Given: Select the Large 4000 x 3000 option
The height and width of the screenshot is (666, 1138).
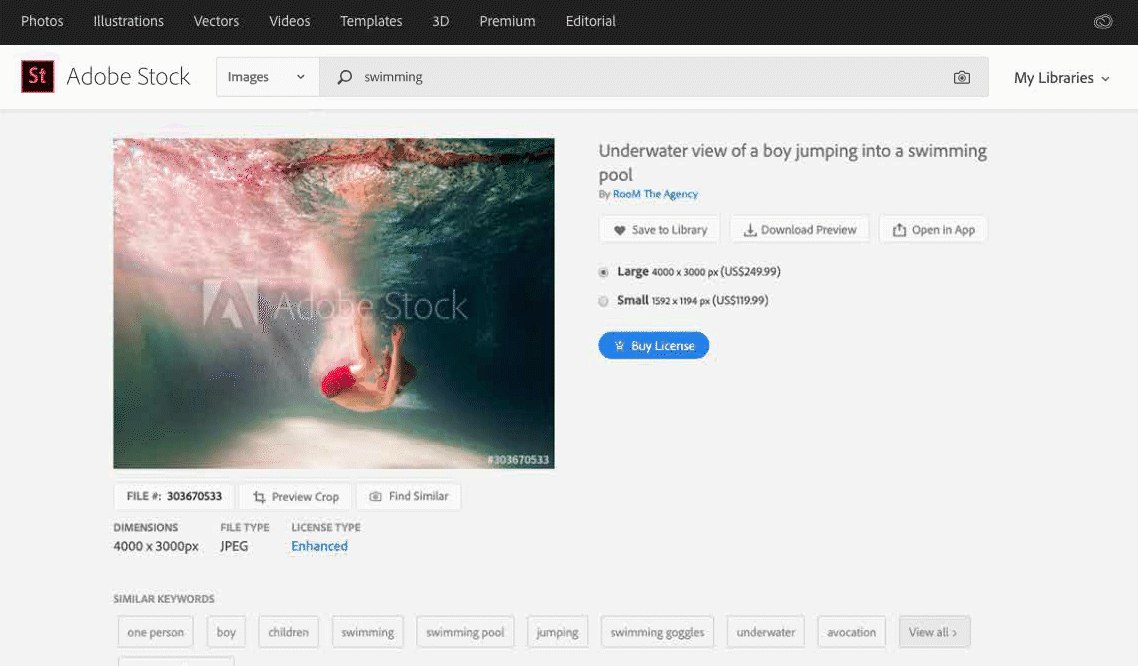Looking at the screenshot, I should (x=603, y=272).
